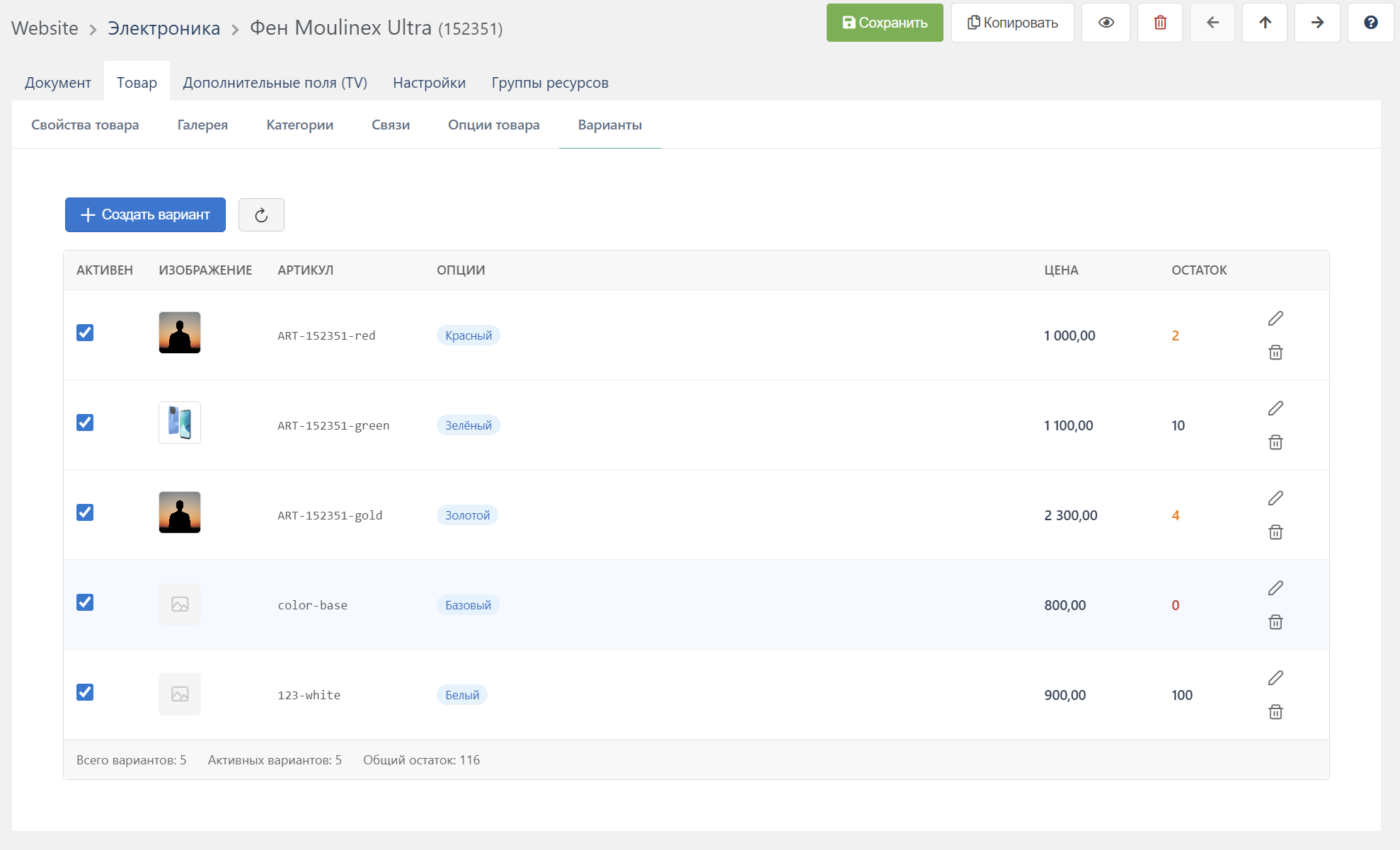The height and width of the screenshot is (850, 1400).
Task: Disable the 123-white variant checkbox
Action: coord(85,692)
